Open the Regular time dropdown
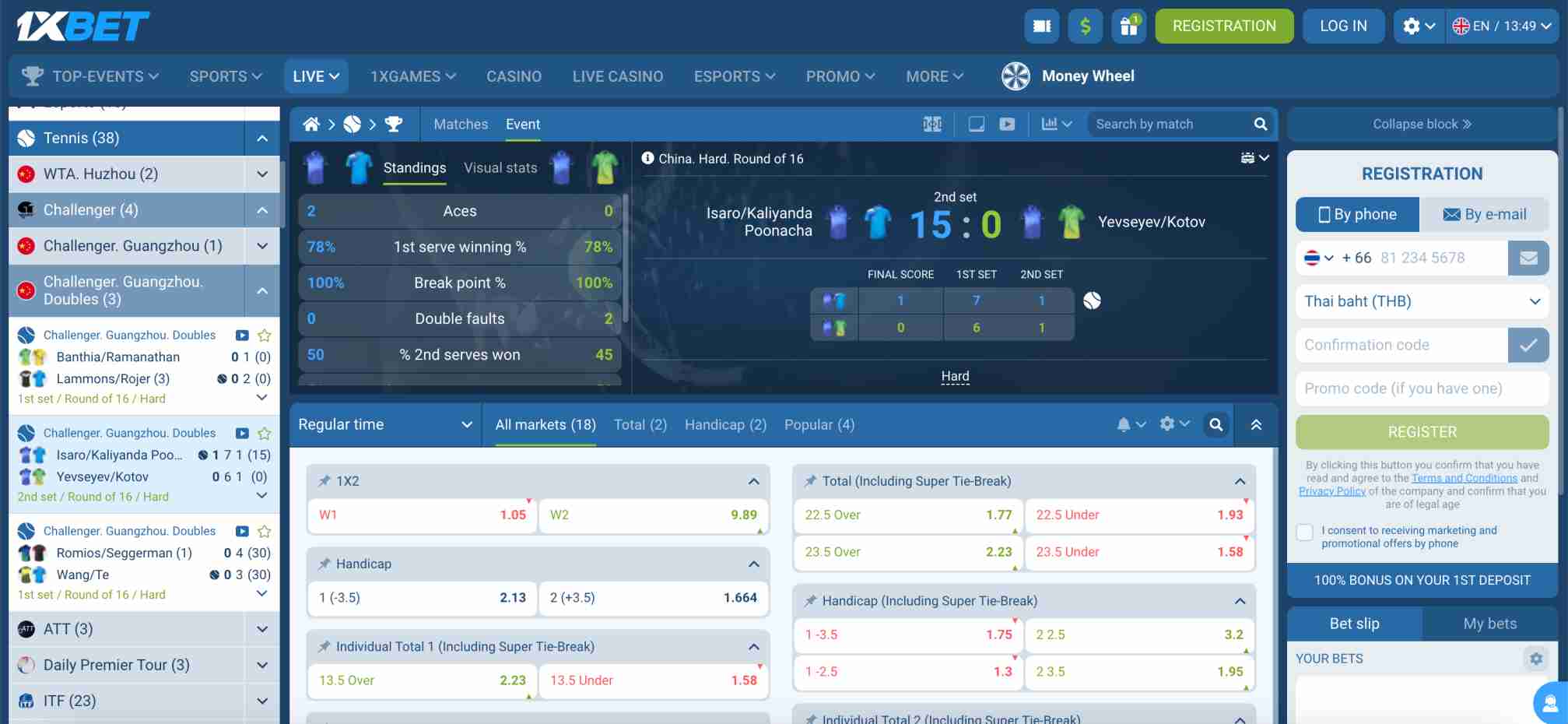Screen dimensions: 1568x724 click(x=385, y=424)
